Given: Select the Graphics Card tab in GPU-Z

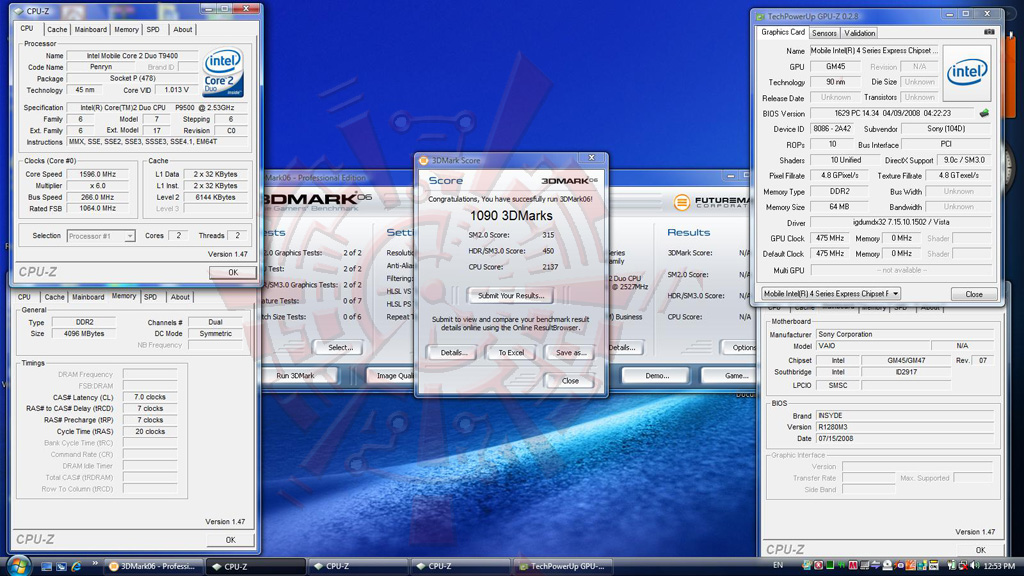Looking at the screenshot, I should tap(783, 32).
